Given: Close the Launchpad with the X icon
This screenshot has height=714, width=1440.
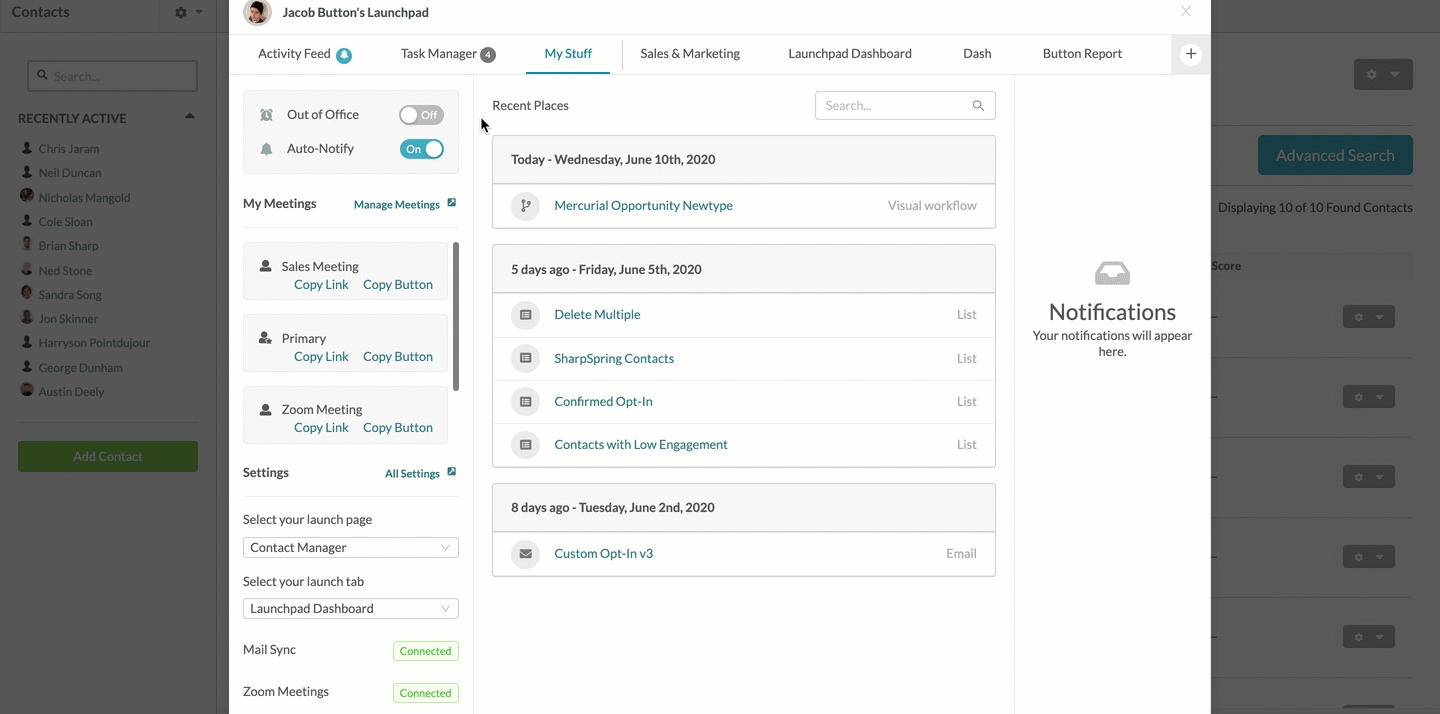Looking at the screenshot, I should coord(1186,12).
